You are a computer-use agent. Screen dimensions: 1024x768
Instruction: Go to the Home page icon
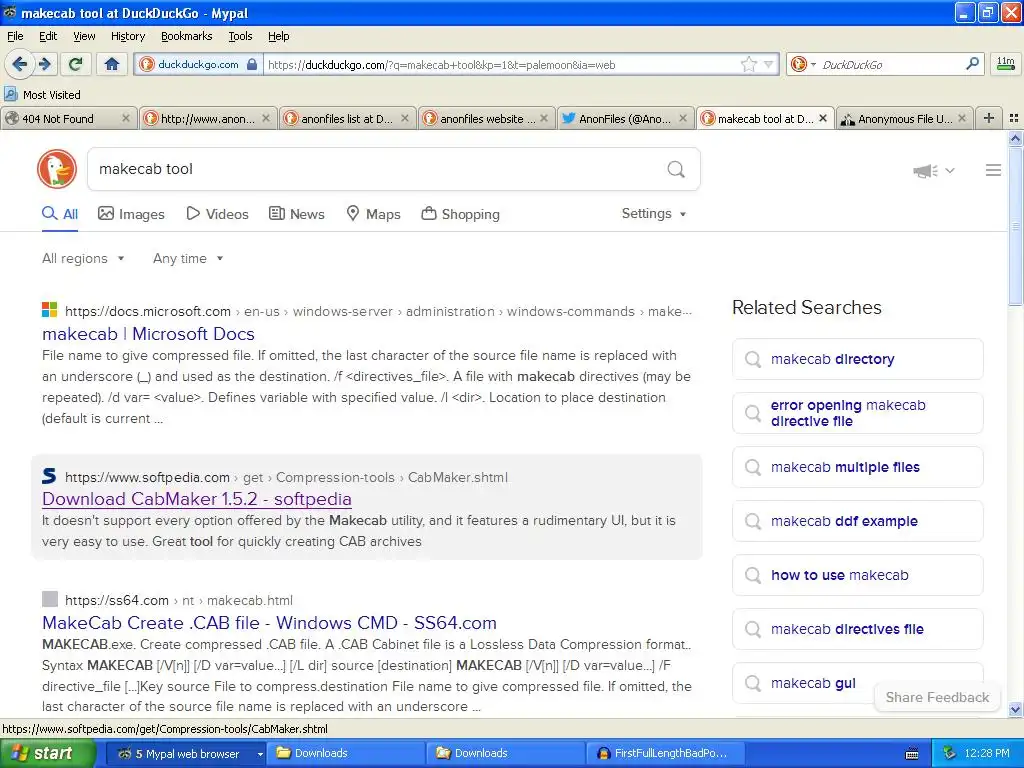[x=112, y=64]
